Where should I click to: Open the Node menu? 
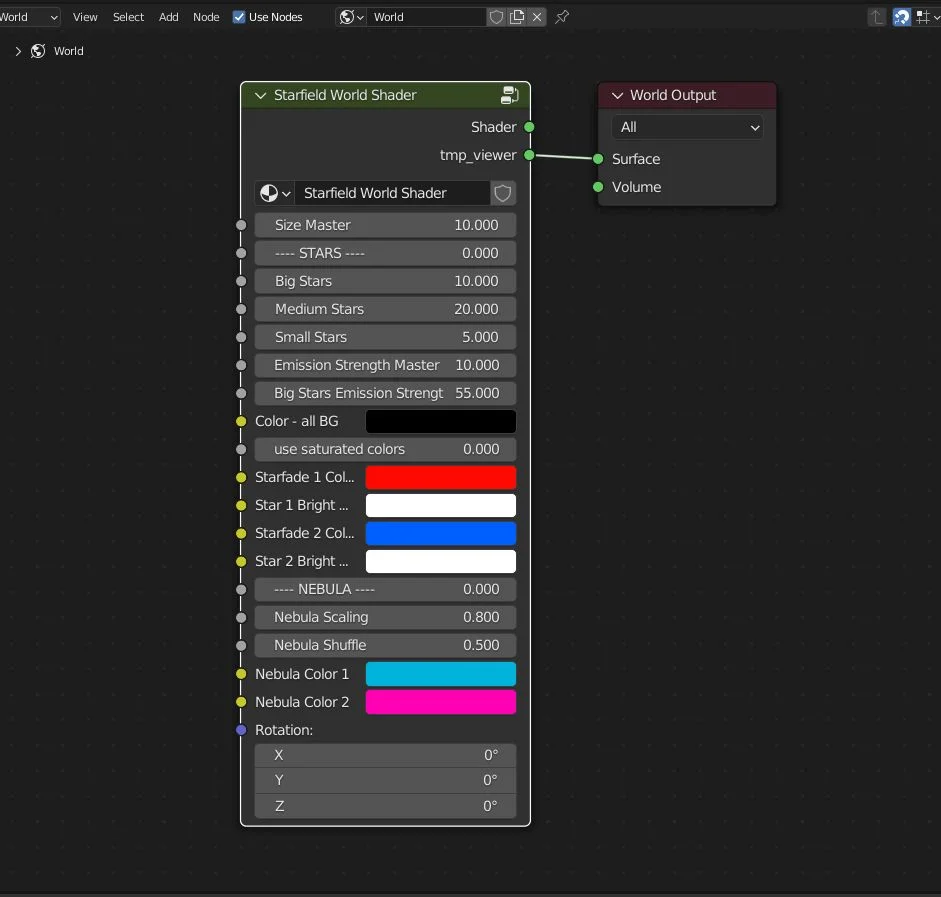click(206, 17)
